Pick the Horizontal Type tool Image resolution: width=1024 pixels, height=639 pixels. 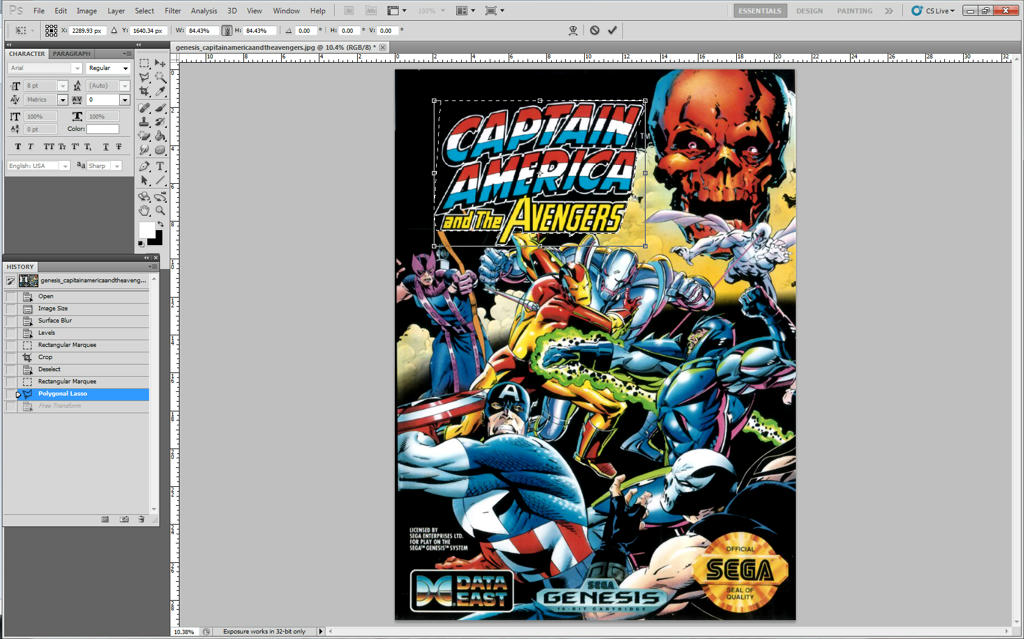pos(160,166)
